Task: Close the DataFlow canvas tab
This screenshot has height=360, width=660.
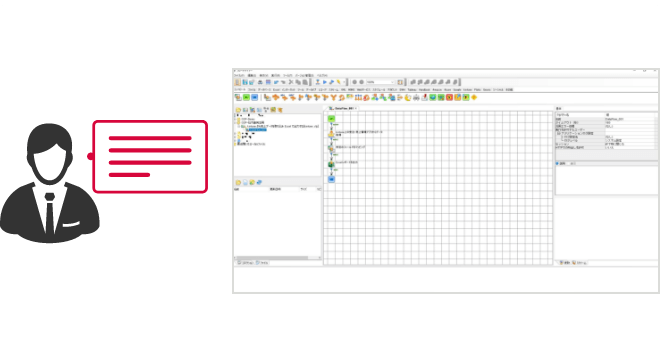Action: pyautogui.click(x=356, y=109)
